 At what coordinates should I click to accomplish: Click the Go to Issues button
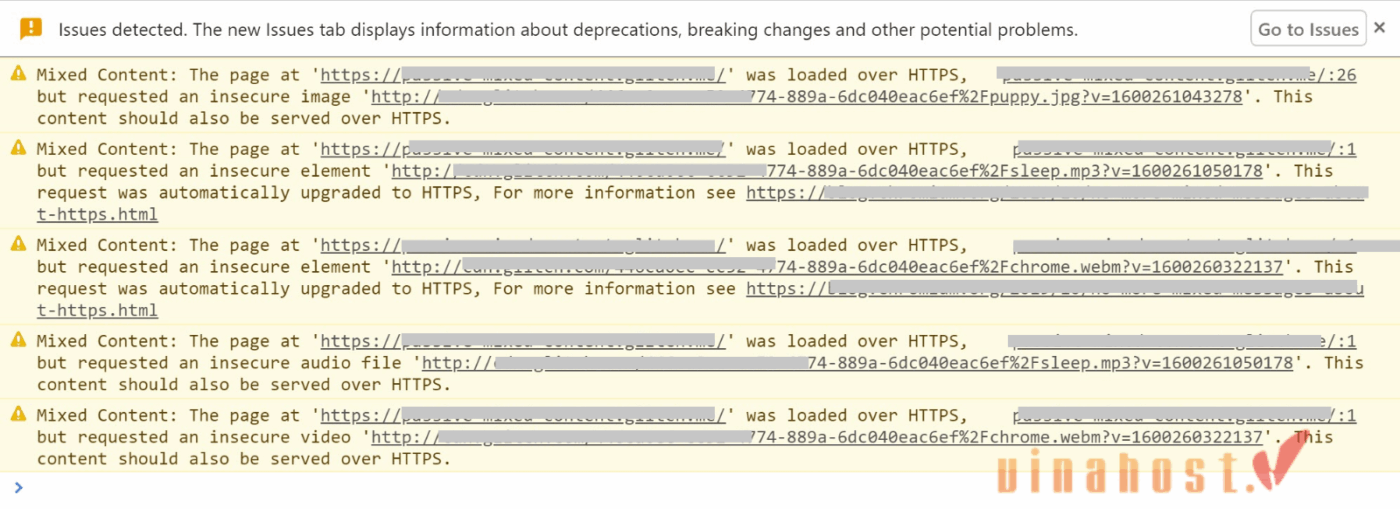1308,29
